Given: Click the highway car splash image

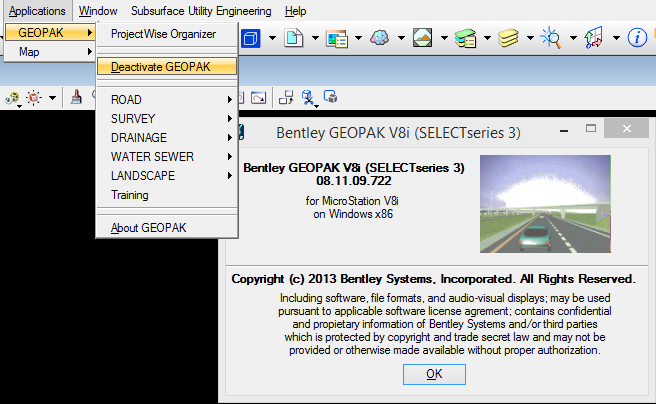Looking at the screenshot, I should tap(545, 204).
